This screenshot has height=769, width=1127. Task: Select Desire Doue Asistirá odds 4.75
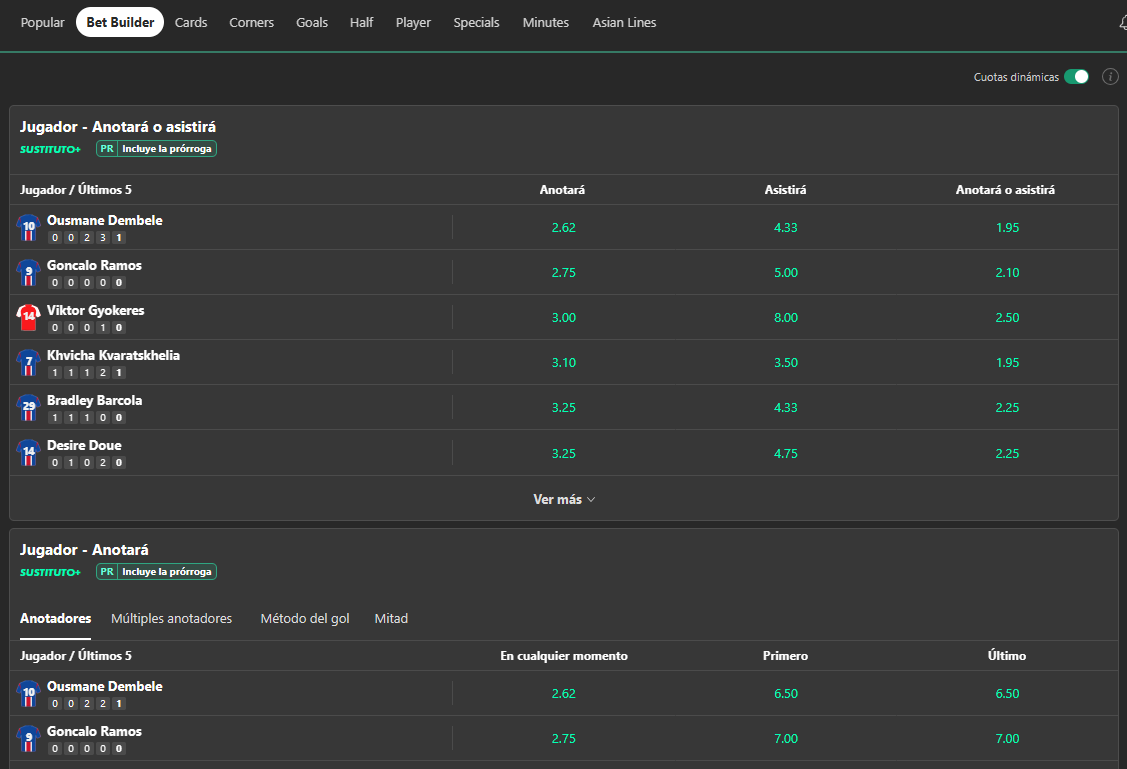pyautogui.click(x=786, y=453)
